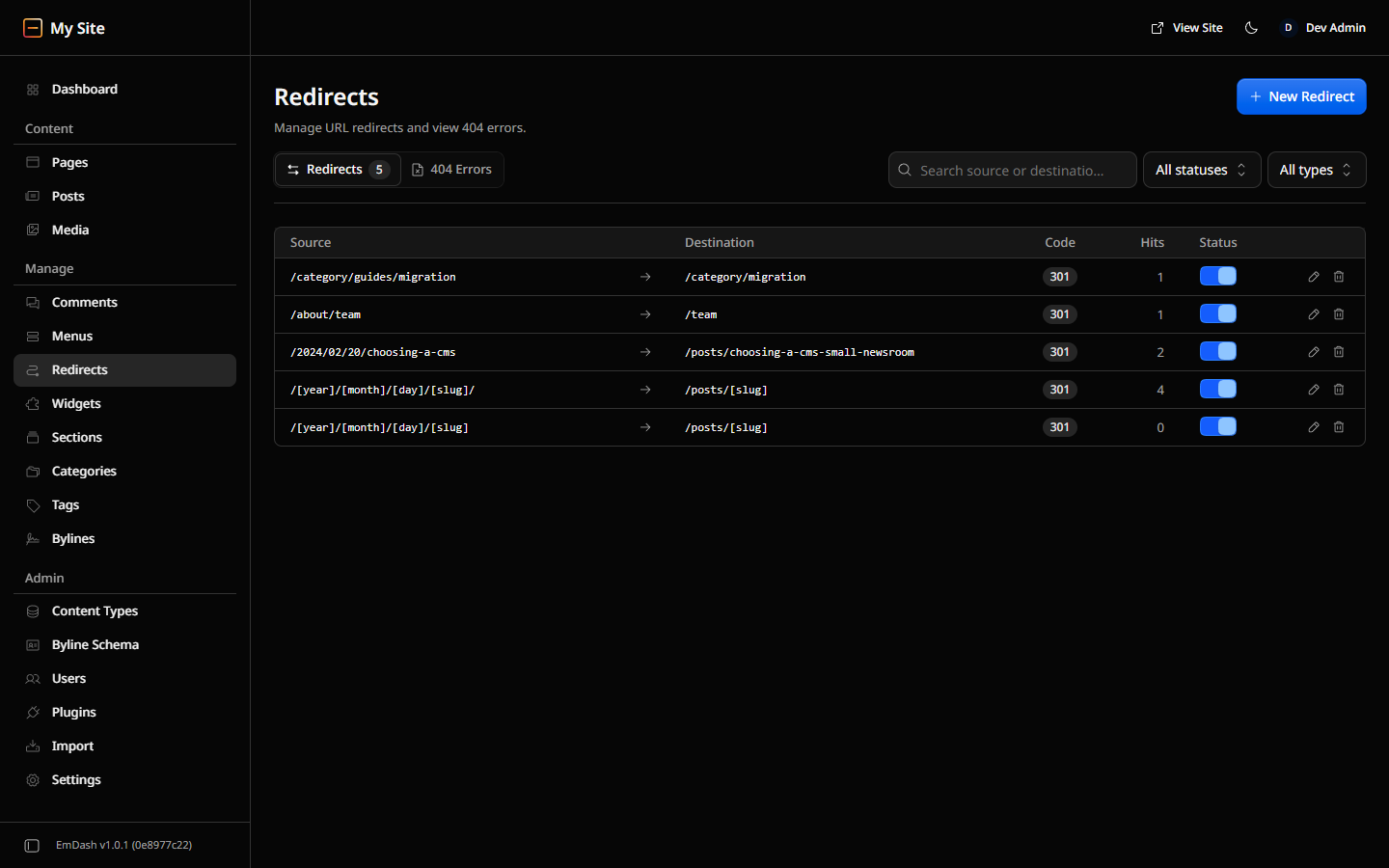Toggle status of redirect with 0 hits
The height and width of the screenshot is (868, 1389).
tap(1218, 427)
